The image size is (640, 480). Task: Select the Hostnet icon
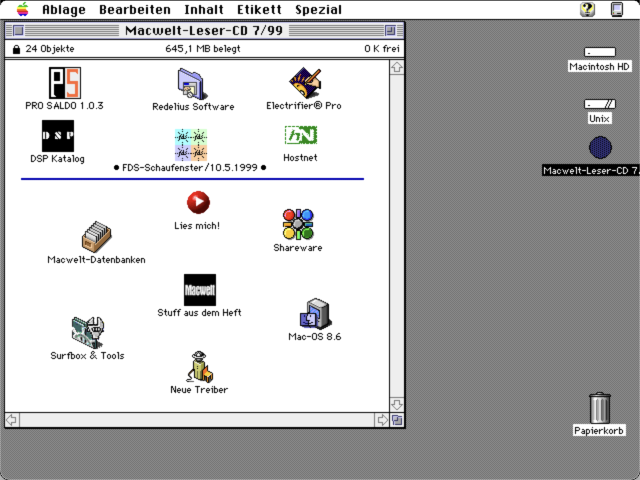[301, 135]
